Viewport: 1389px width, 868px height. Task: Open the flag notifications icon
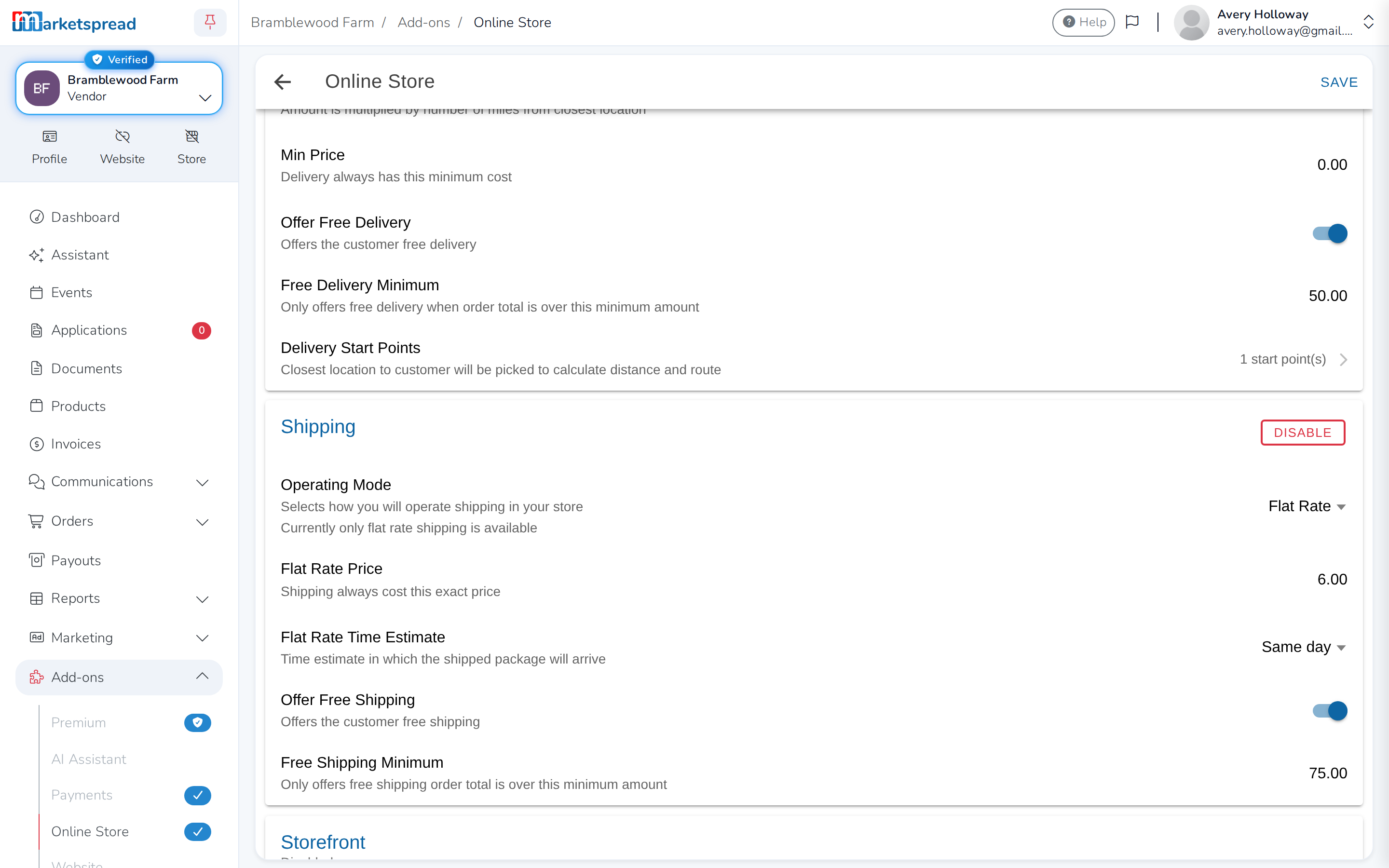[1132, 22]
